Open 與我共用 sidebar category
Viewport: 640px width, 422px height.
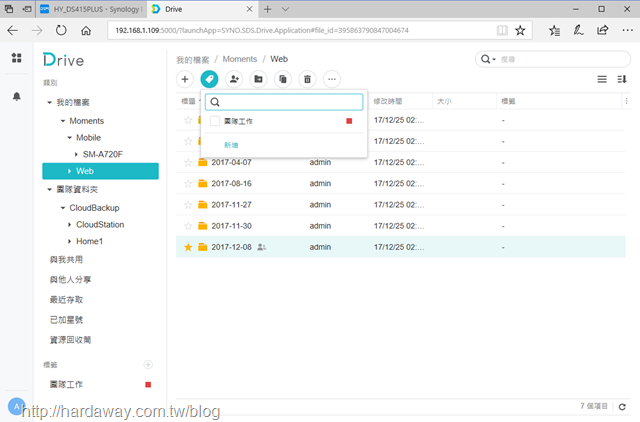click(66, 260)
